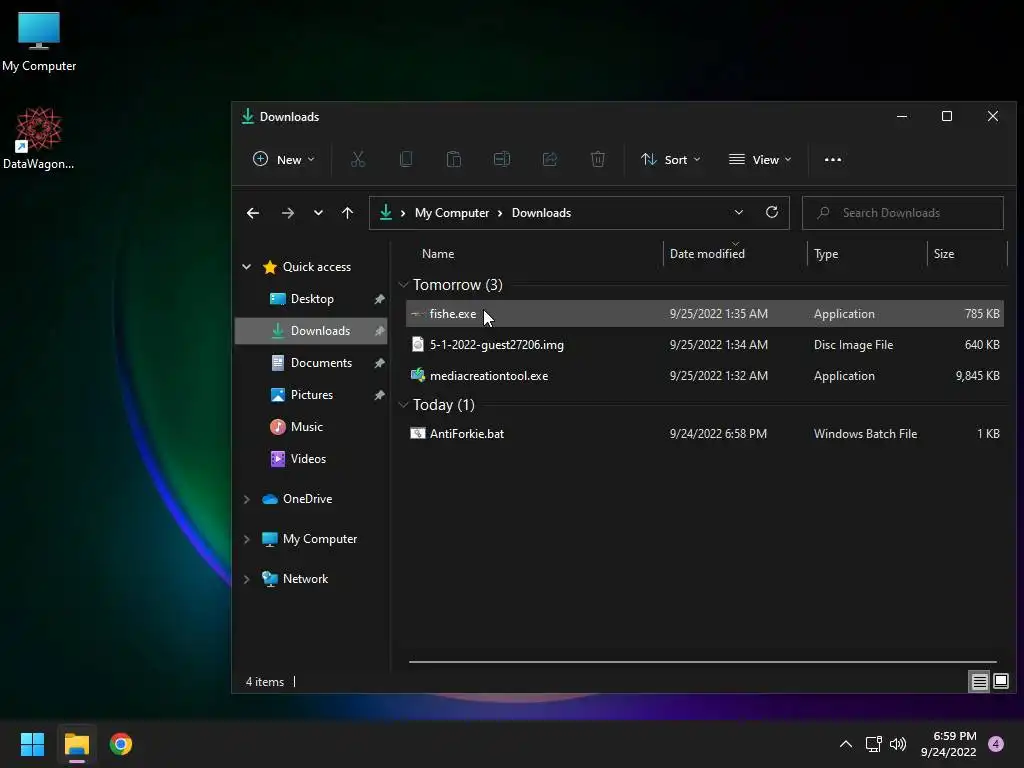Open the New dropdown button
The width and height of the screenshot is (1024, 768).
[284, 159]
